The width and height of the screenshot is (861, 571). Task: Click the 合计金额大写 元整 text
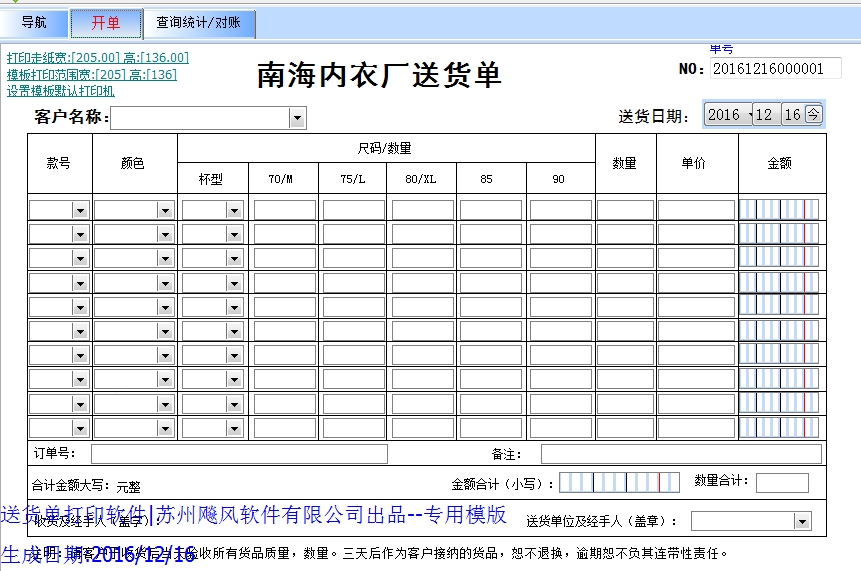point(86,486)
